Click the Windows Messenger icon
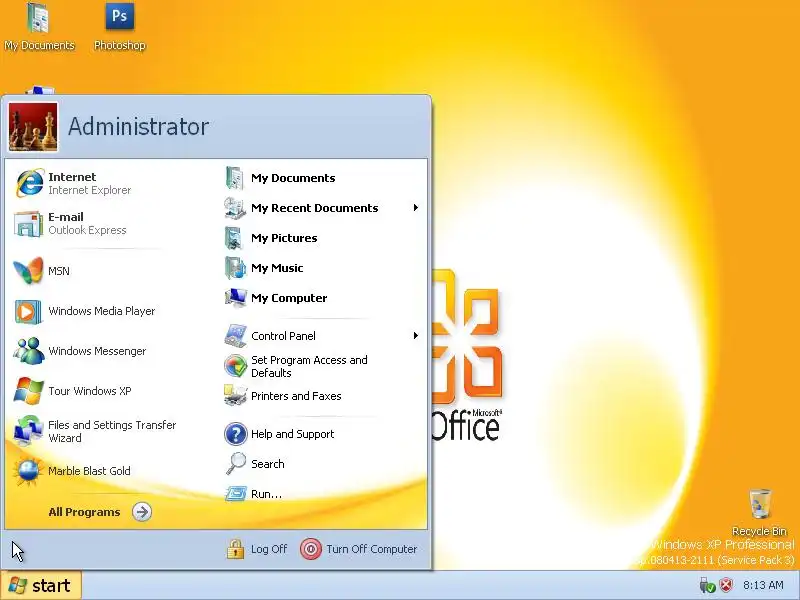This screenshot has width=800, height=600. [x=29, y=351]
